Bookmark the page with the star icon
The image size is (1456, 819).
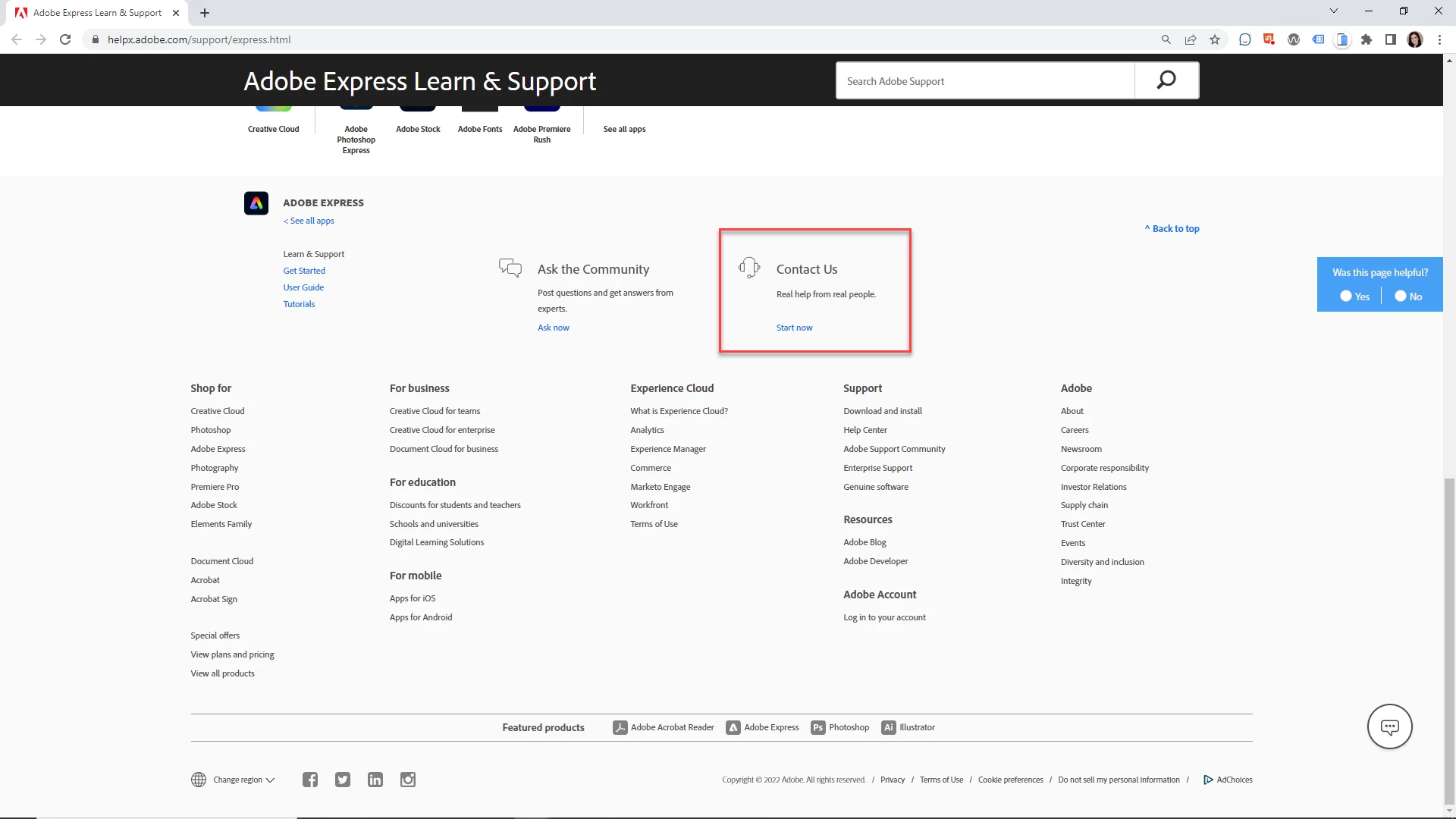(1215, 39)
